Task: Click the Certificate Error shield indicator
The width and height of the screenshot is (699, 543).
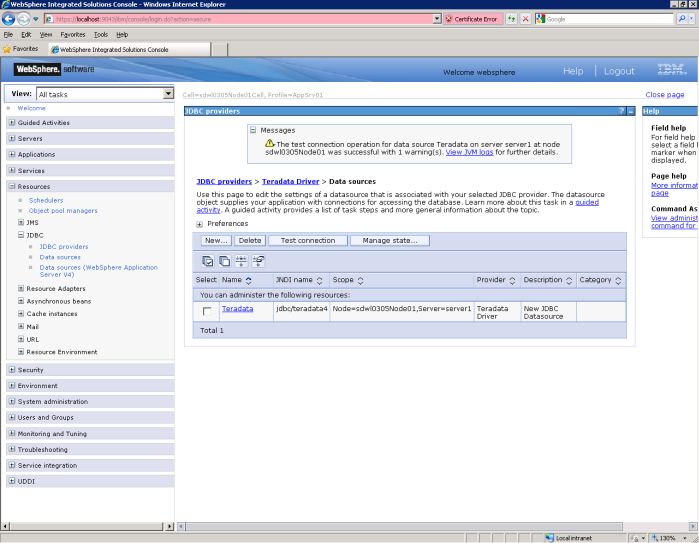Action: tap(472, 19)
